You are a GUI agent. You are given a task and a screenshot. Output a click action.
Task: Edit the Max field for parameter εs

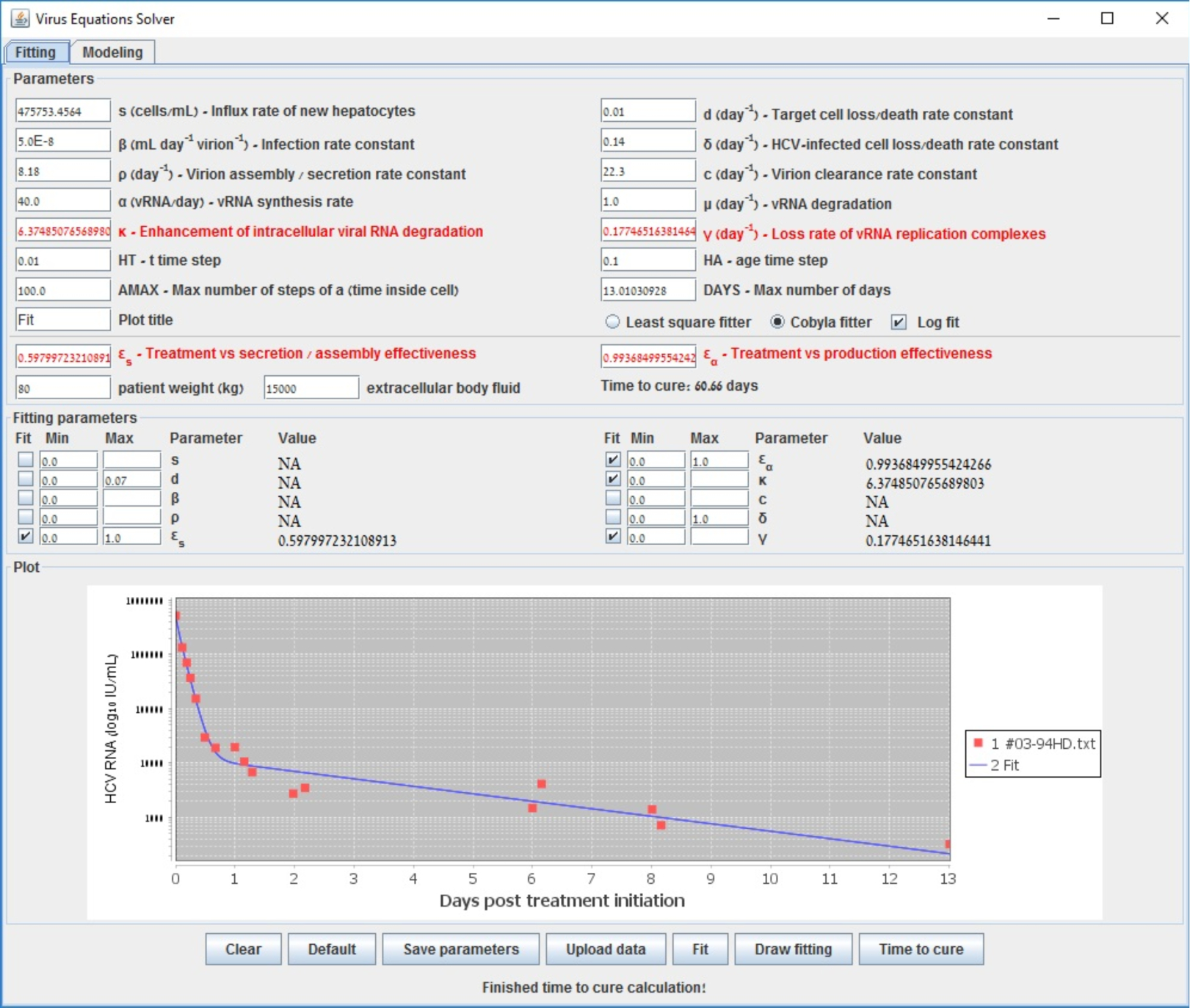point(131,537)
